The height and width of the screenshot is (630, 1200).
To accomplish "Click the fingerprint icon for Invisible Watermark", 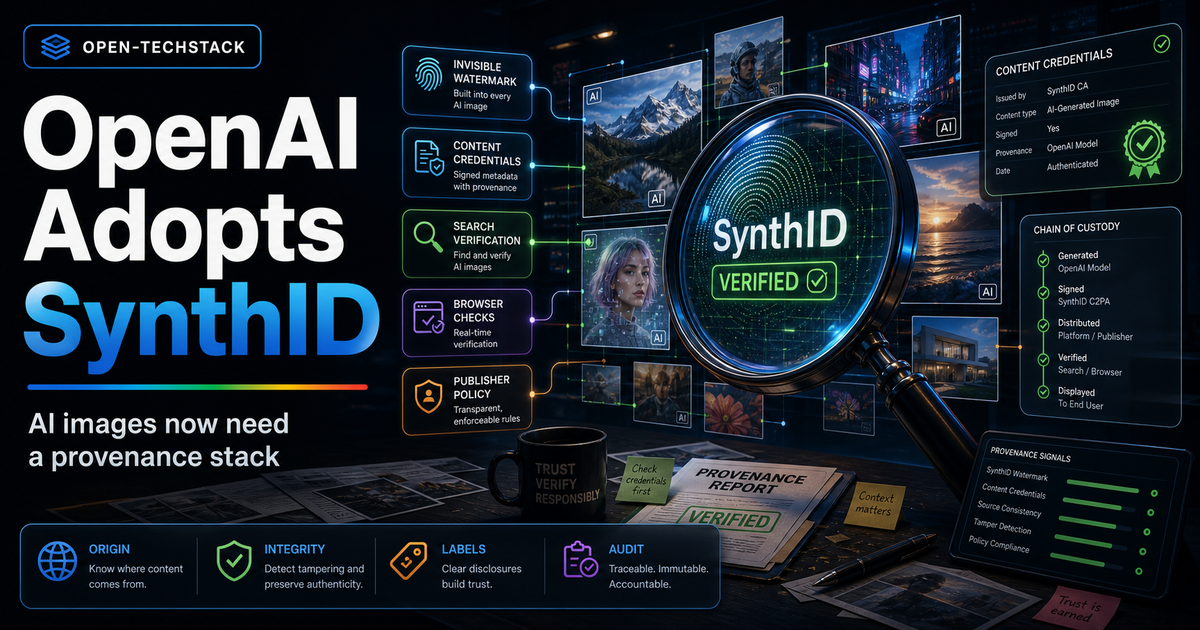I will tap(427, 76).
